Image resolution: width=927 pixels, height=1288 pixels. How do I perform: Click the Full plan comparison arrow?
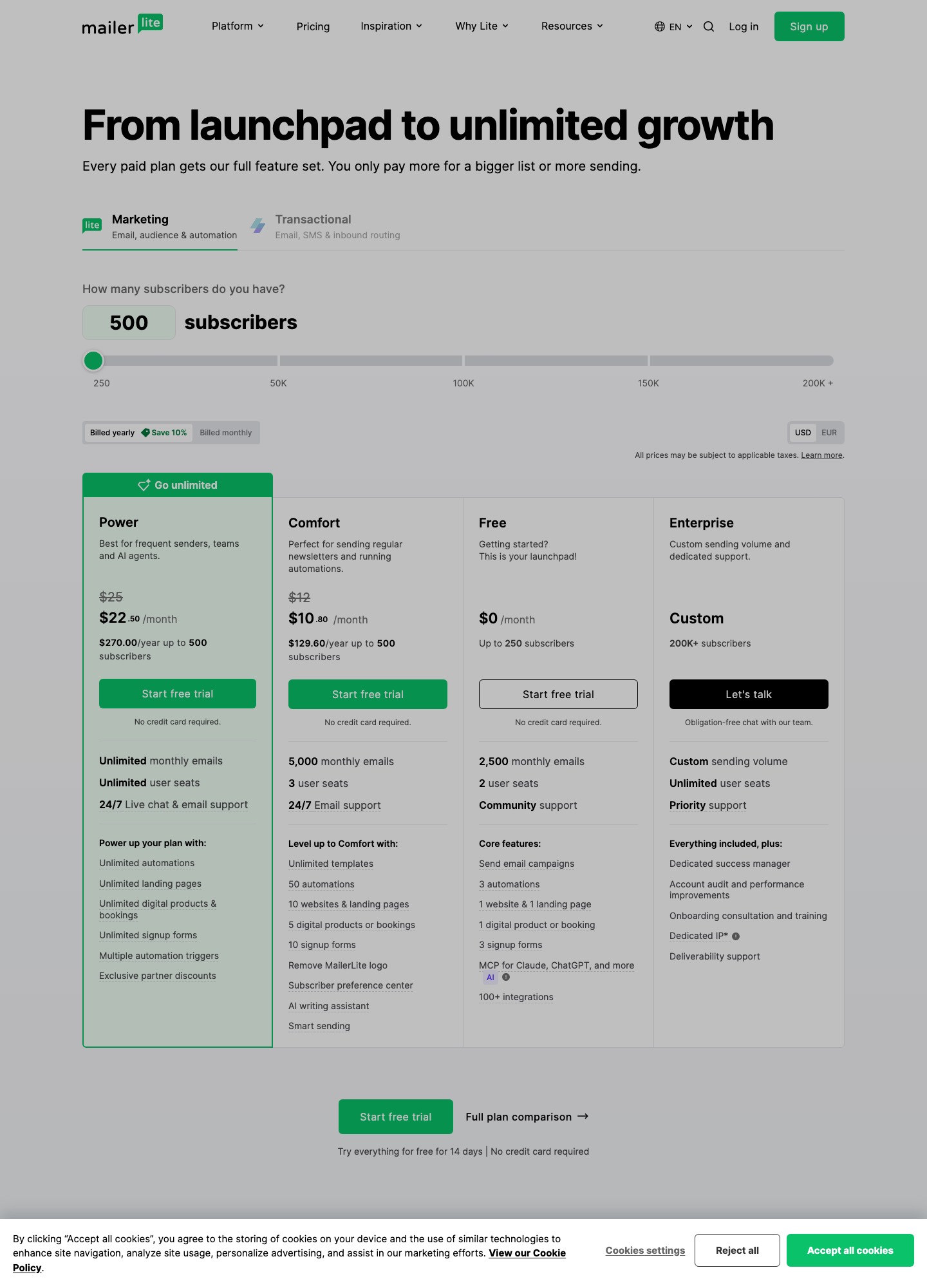tap(583, 1116)
